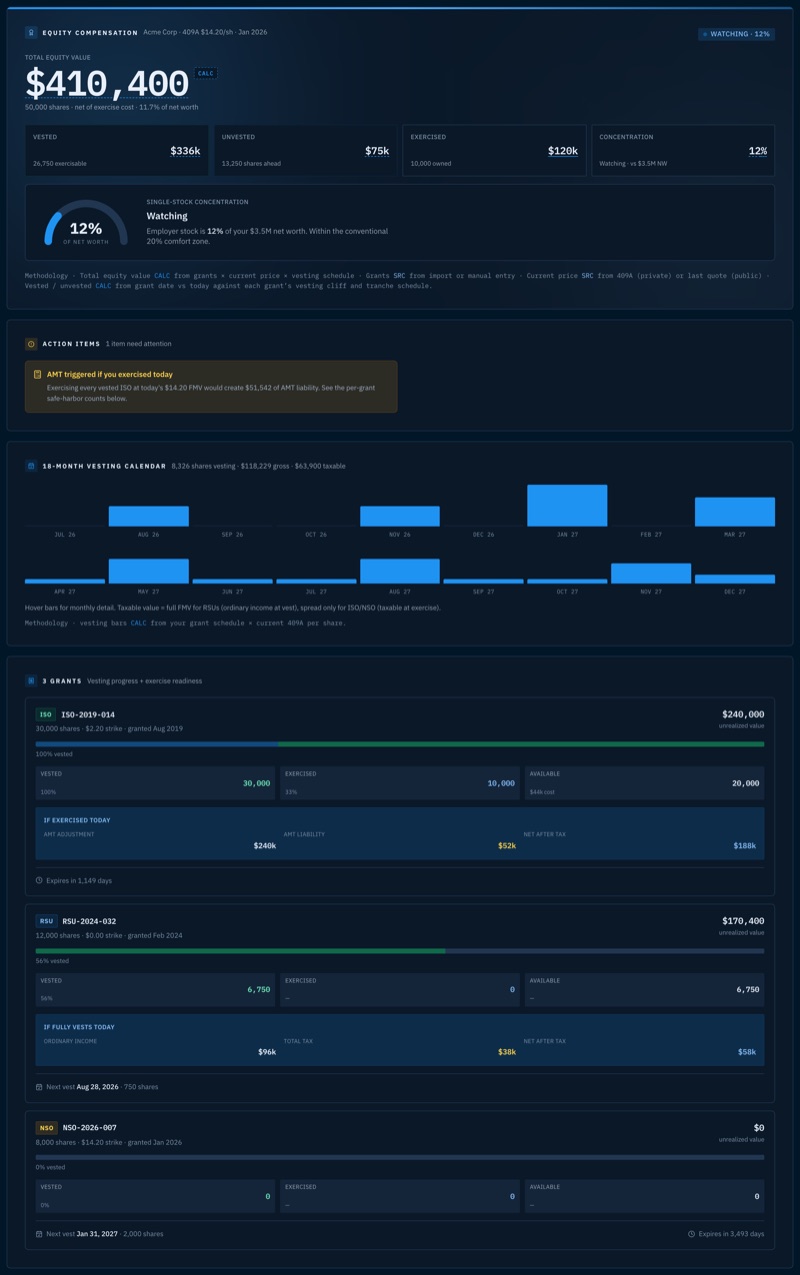
Task: Click the ISO grant type badge
Action: tap(46, 715)
